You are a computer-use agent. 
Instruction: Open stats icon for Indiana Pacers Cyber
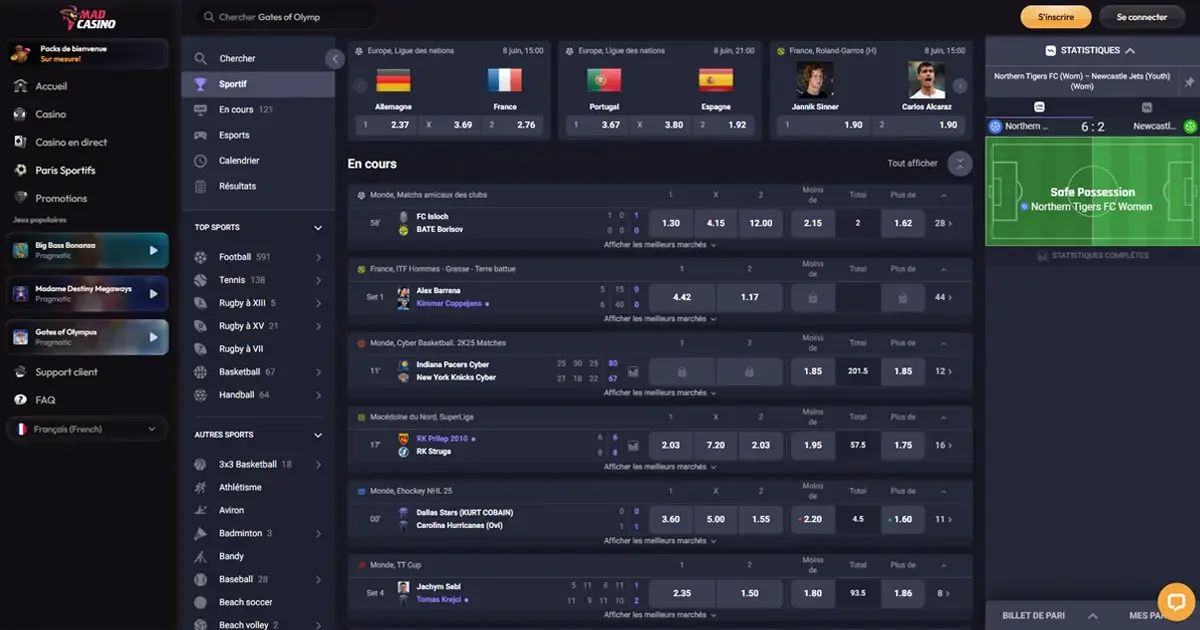point(633,371)
